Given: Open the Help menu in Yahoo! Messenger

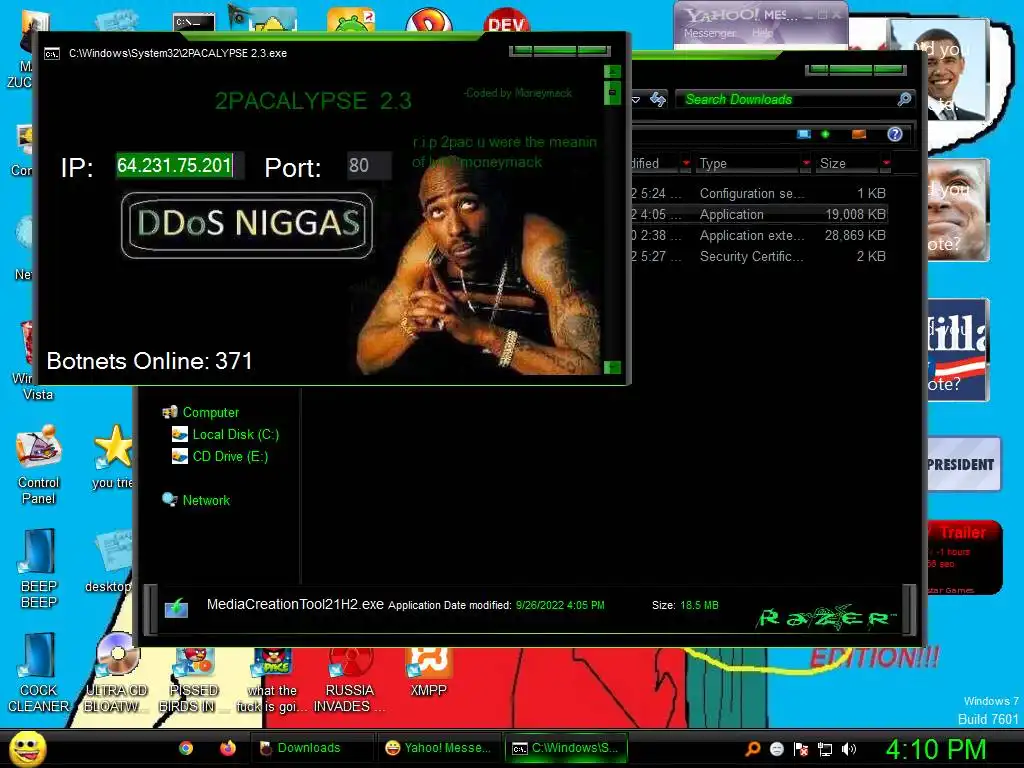Looking at the screenshot, I should pyautogui.click(x=762, y=33).
